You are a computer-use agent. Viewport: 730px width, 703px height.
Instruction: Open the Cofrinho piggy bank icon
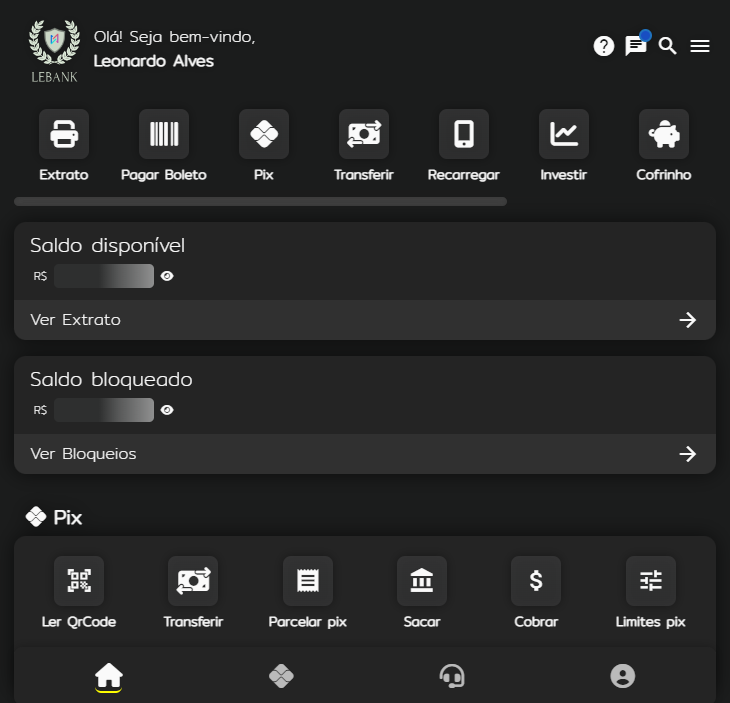664,134
